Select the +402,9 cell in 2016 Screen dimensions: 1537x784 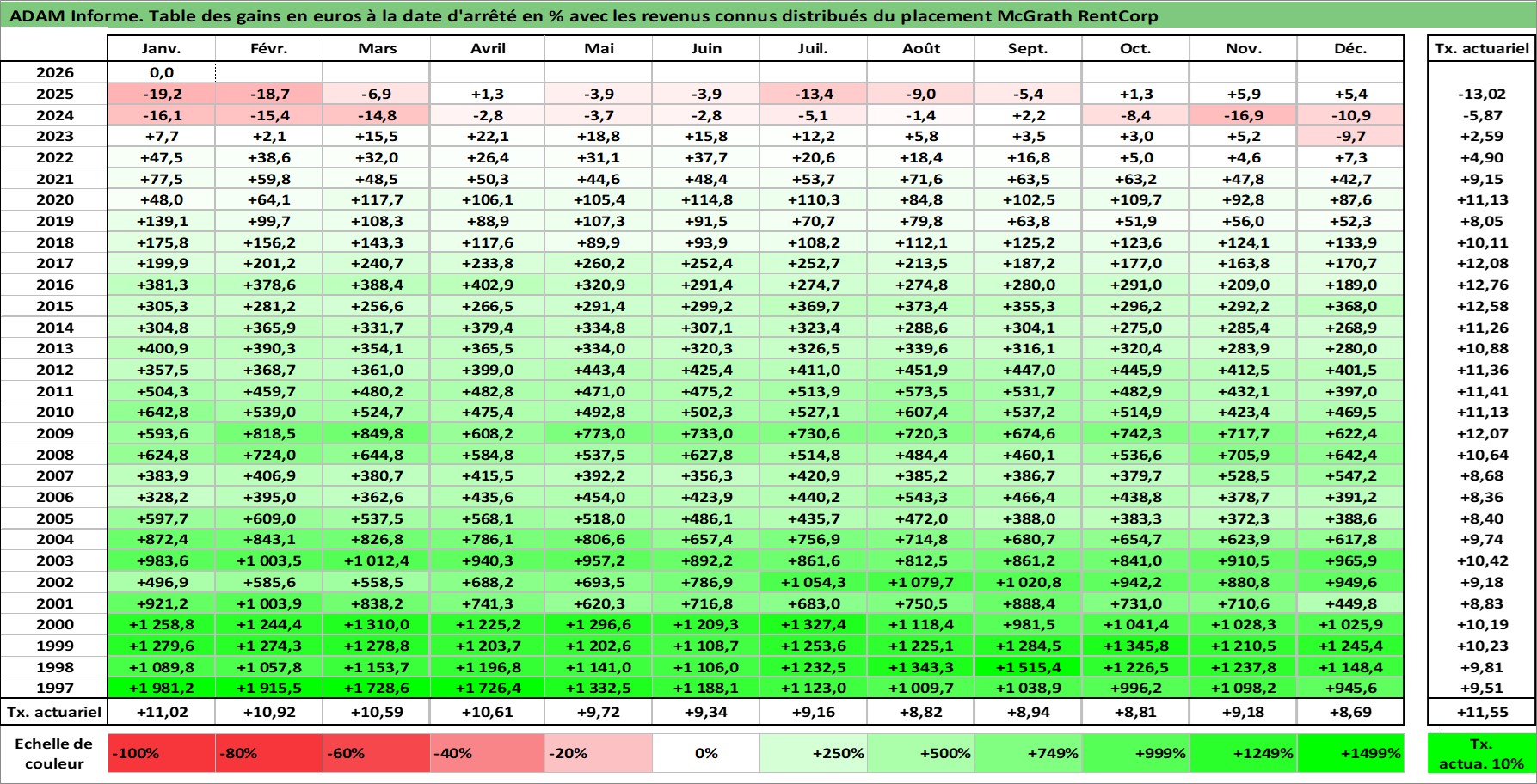tap(488, 285)
